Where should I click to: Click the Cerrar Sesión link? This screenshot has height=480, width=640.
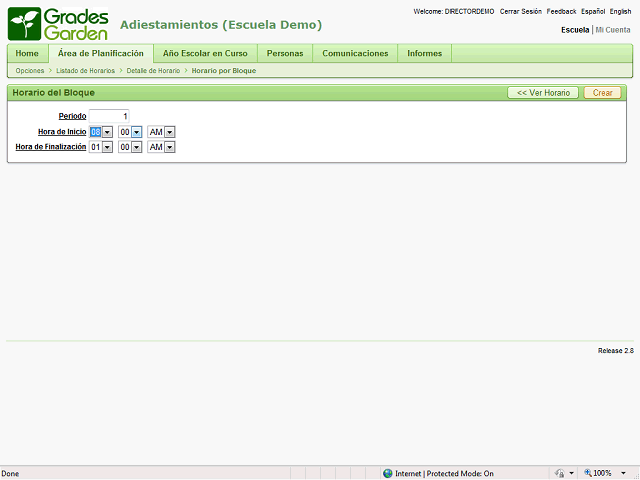(520, 11)
